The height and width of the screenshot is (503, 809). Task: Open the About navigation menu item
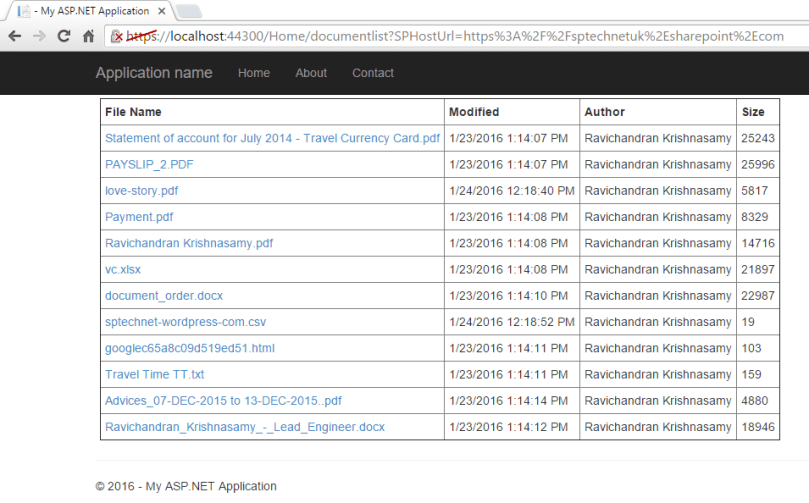pos(311,73)
